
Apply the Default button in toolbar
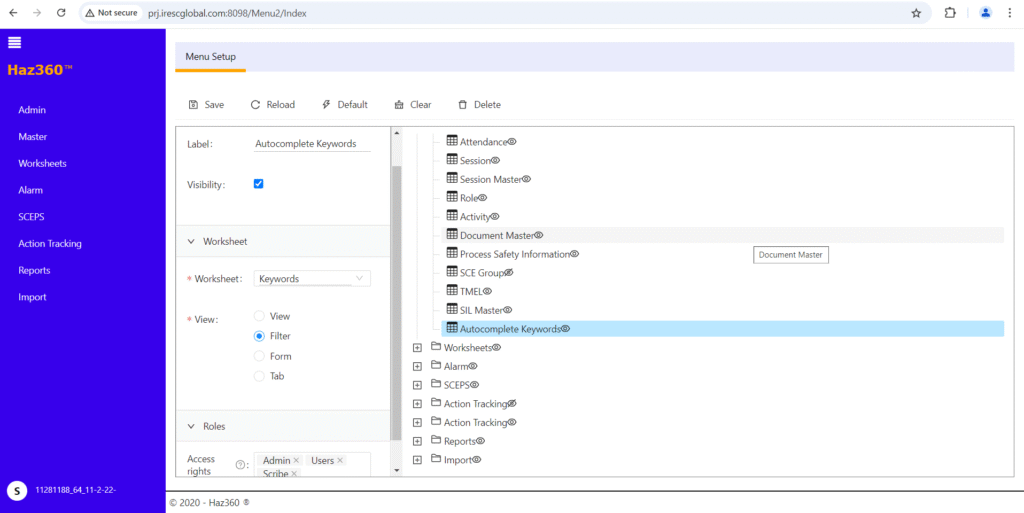345,105
